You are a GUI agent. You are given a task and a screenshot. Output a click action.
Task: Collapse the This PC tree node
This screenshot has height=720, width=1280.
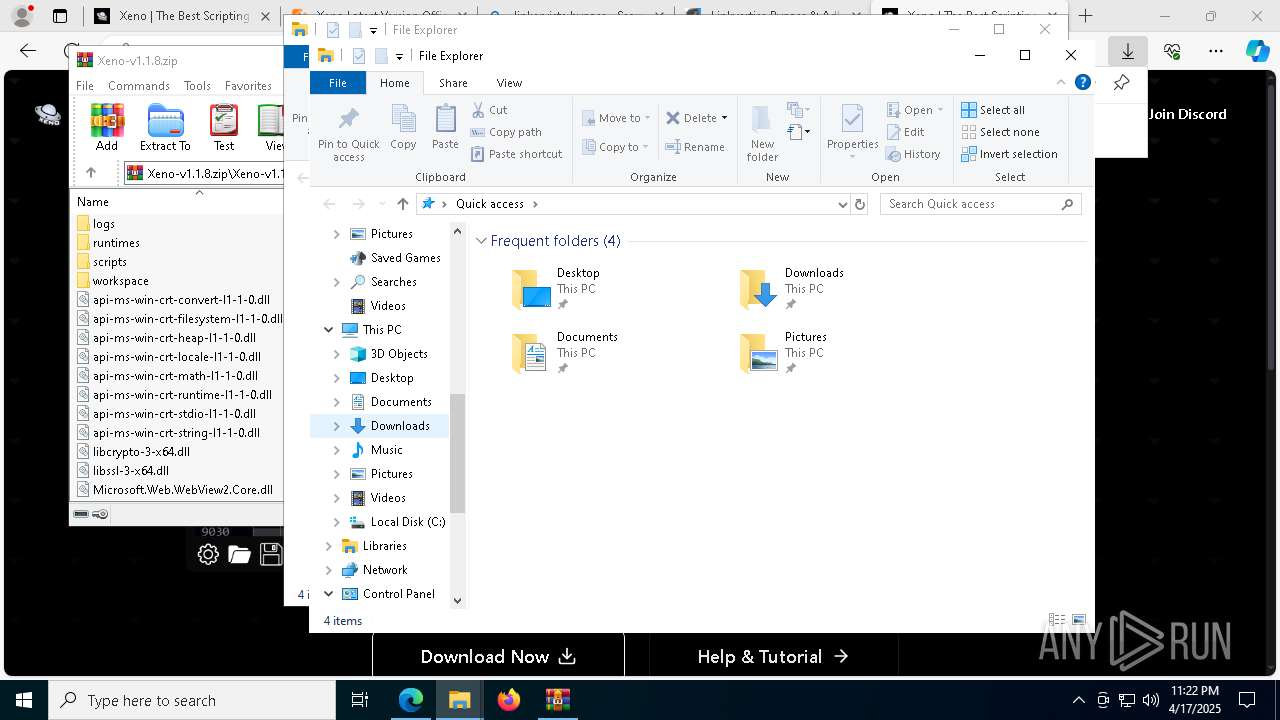(328, 330)
